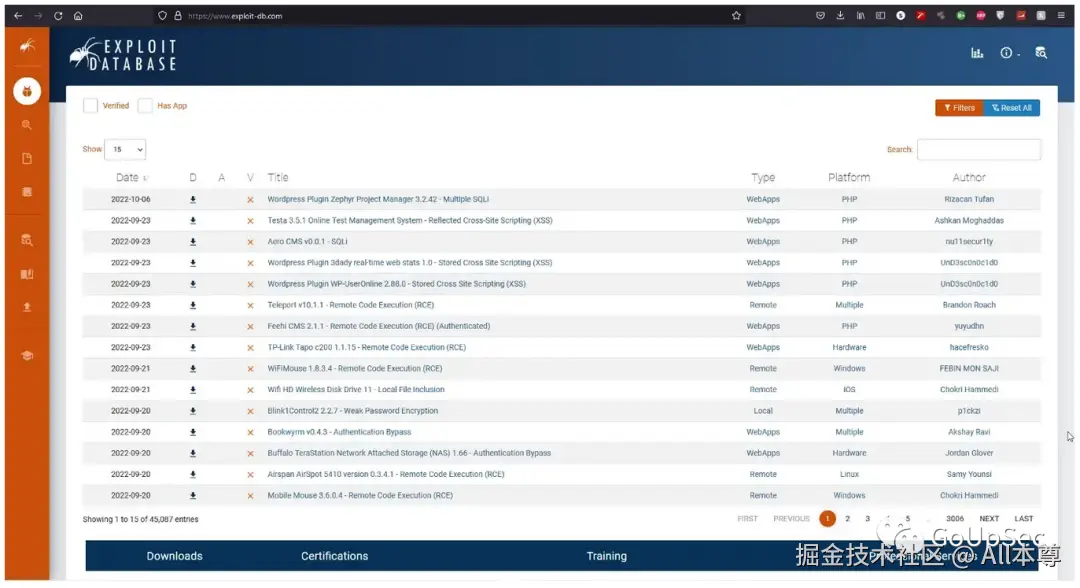Viewport: 1080px width, 588px height.
Task: Click the Filters button
Action: click(x=959, y=108)
